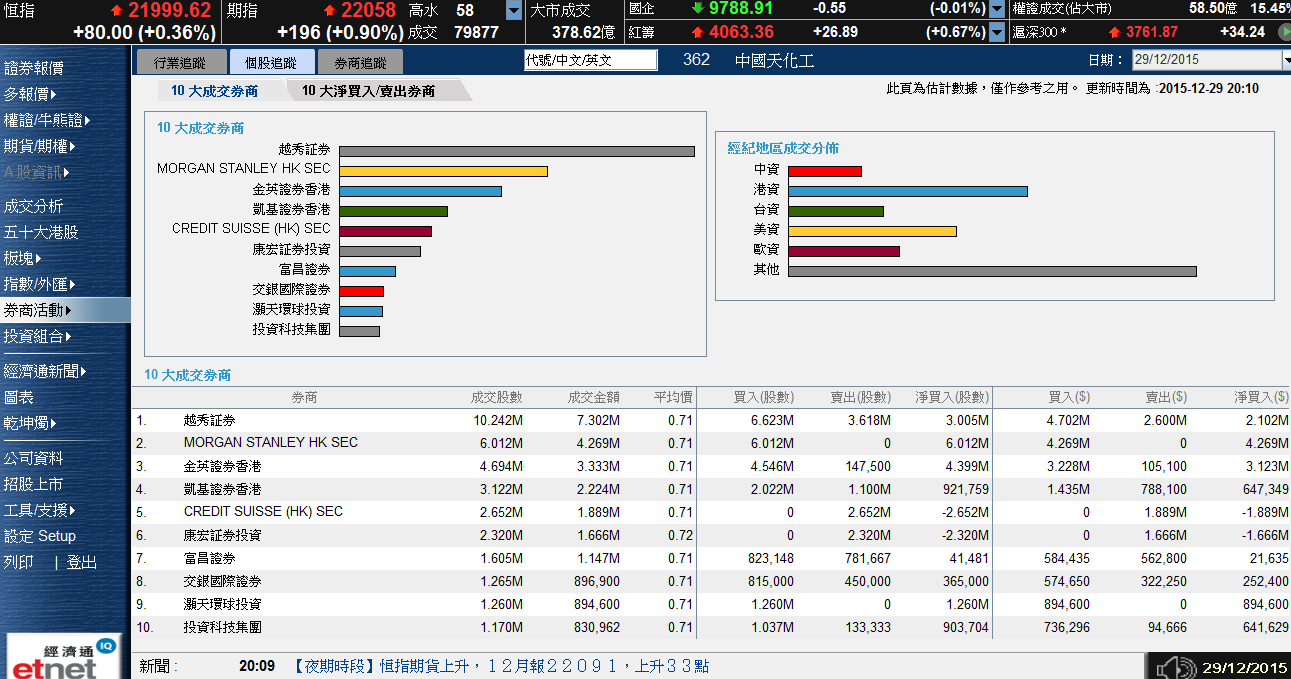Viewport: 1291px width, 679px height.
Task: Click 列印 print link
Action: tap(19, 563)
